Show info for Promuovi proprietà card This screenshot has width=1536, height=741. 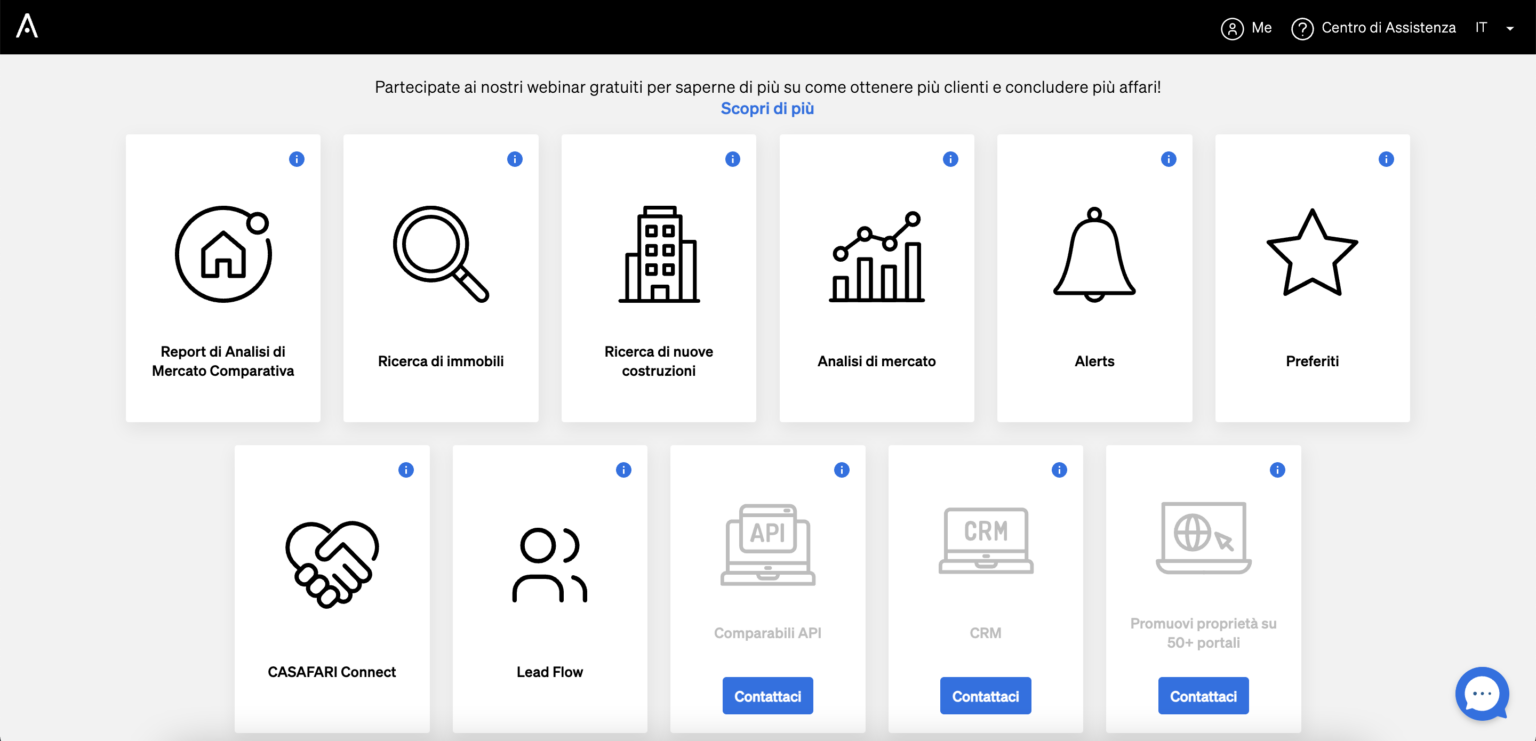click(x=1277, y=470)
